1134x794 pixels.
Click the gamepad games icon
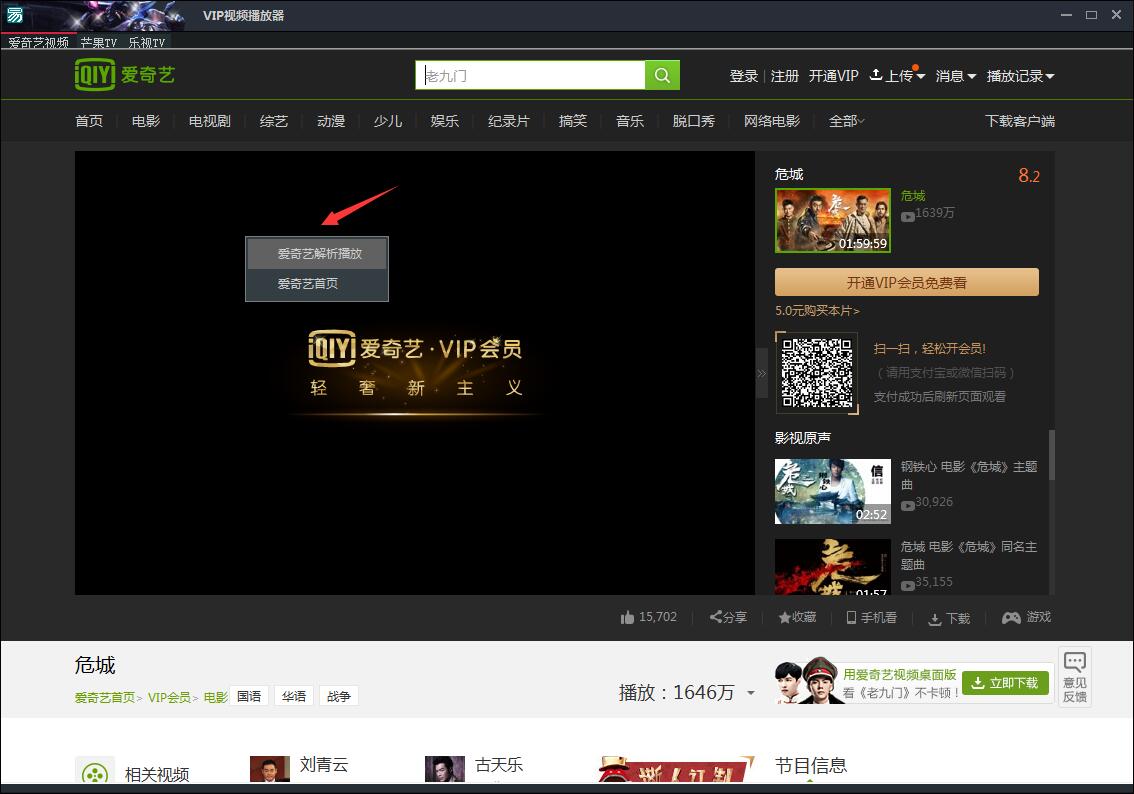1011,618
